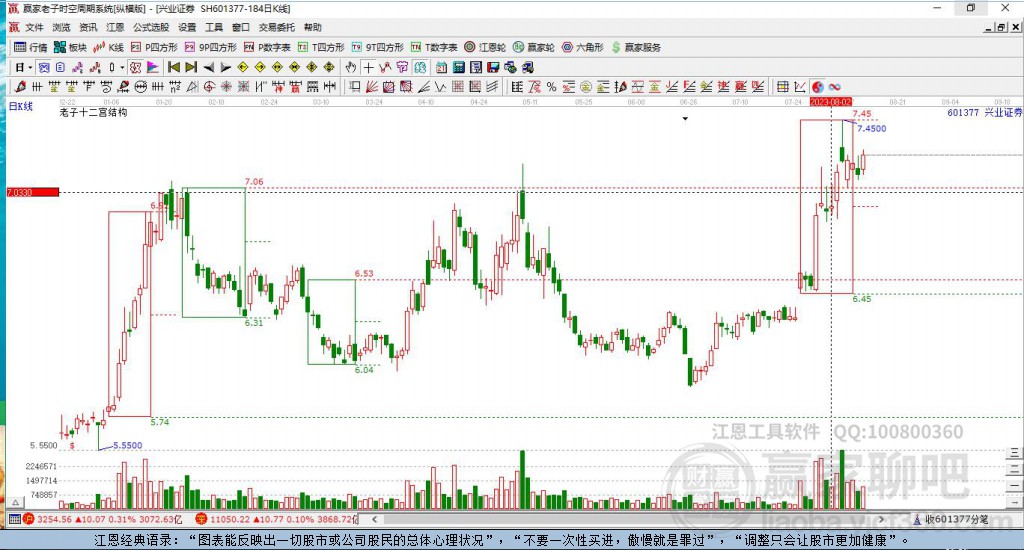
Task: Select the angle line tool
Action: pos(423,86)
